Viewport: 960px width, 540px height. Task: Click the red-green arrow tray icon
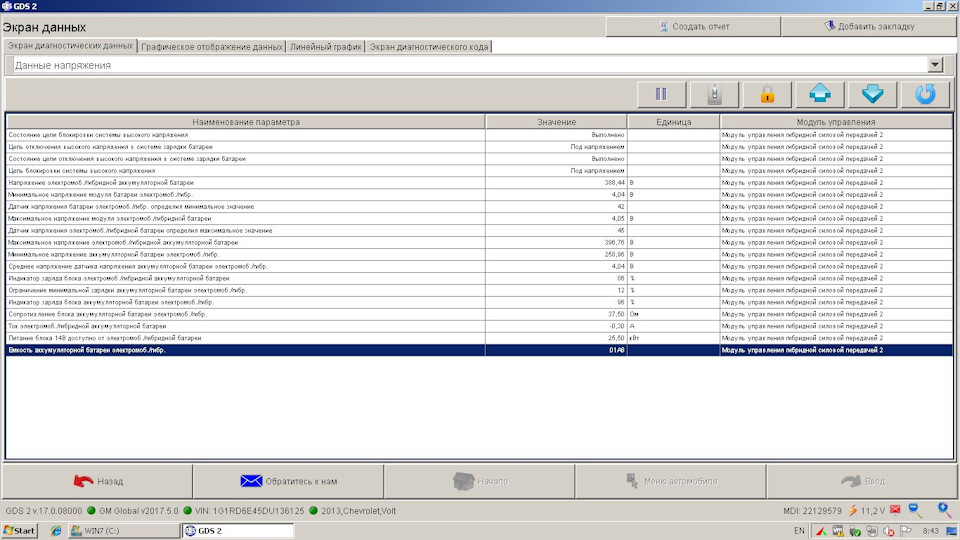click(x=821, y=531)
